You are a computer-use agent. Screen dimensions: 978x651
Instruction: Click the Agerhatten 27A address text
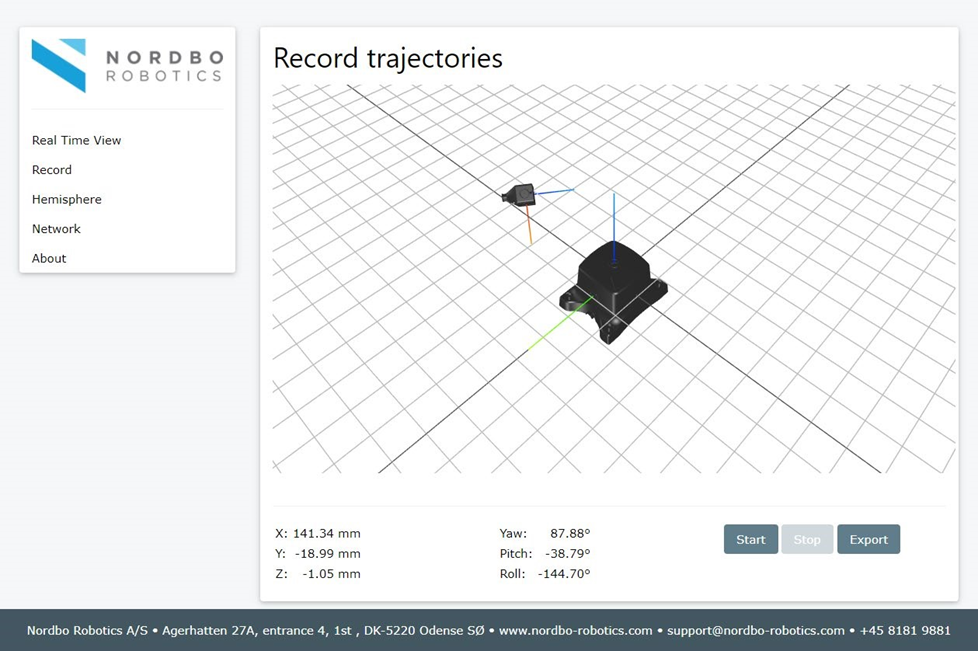(209, 630)
